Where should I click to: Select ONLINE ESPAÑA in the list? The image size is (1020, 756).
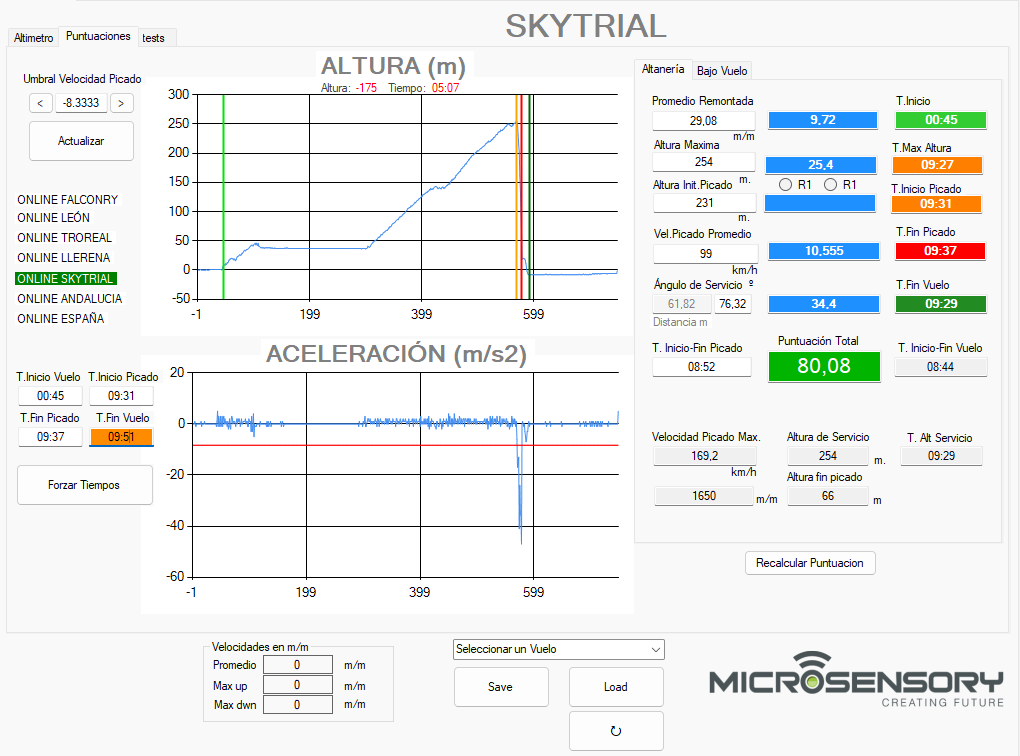[x=60, y=319]
